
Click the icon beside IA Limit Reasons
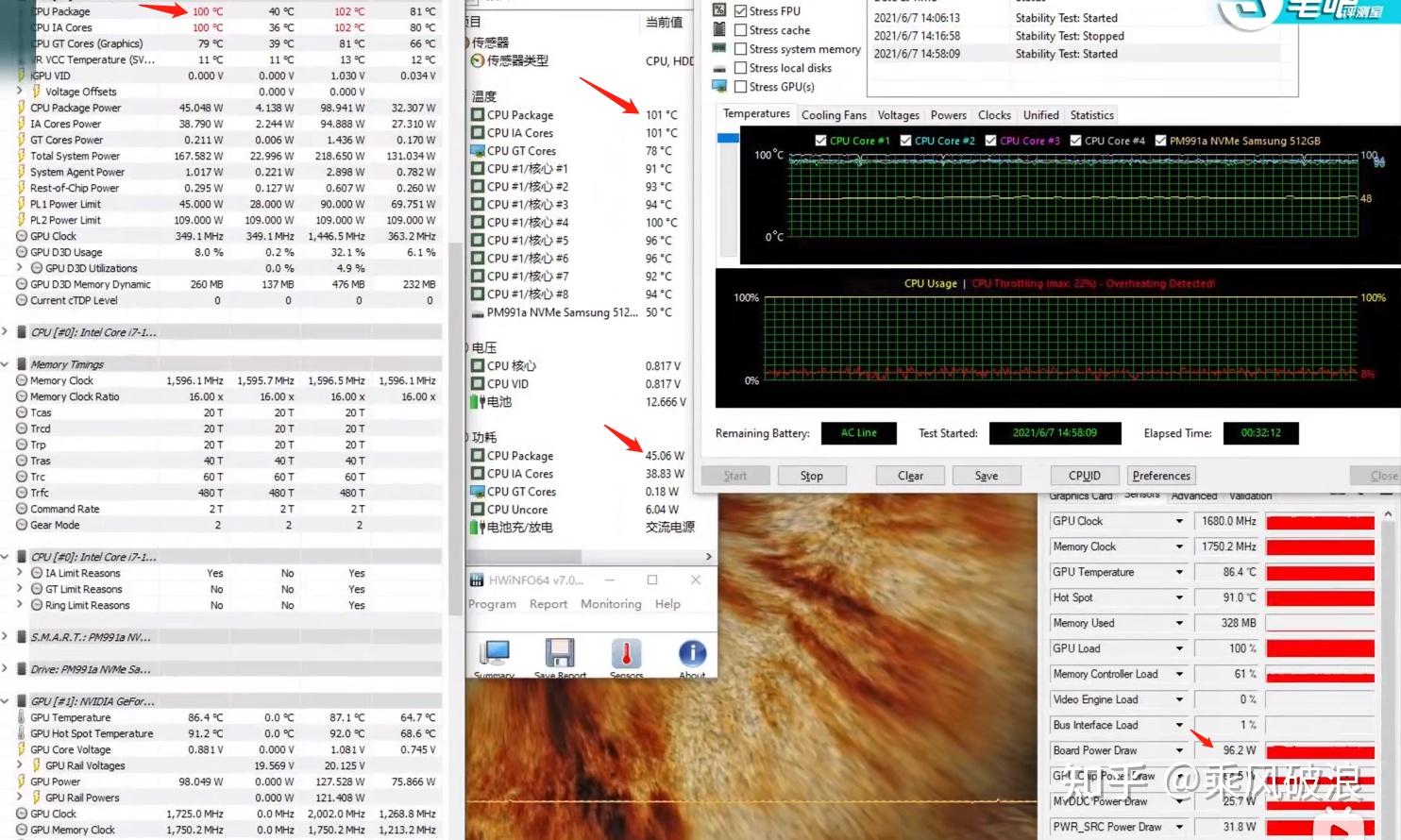pos(37,573)
